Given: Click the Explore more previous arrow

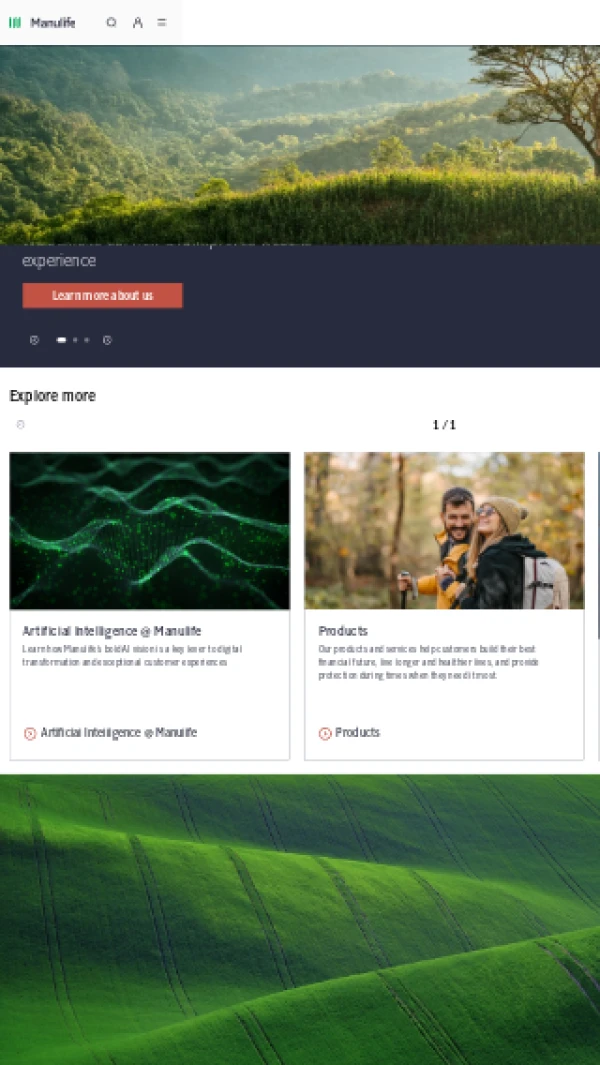Looking at the screenshot, I should 20,425.
